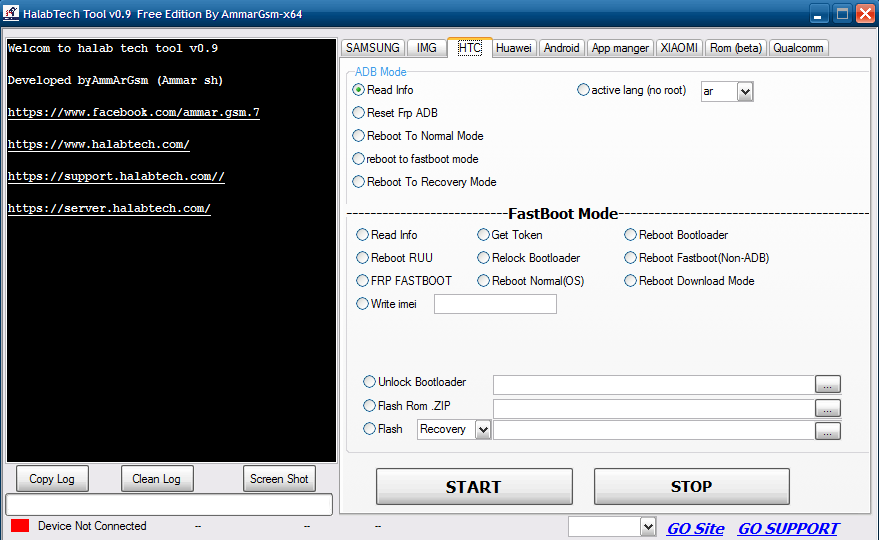Open the halabtech.com link in log

(98, 145)
